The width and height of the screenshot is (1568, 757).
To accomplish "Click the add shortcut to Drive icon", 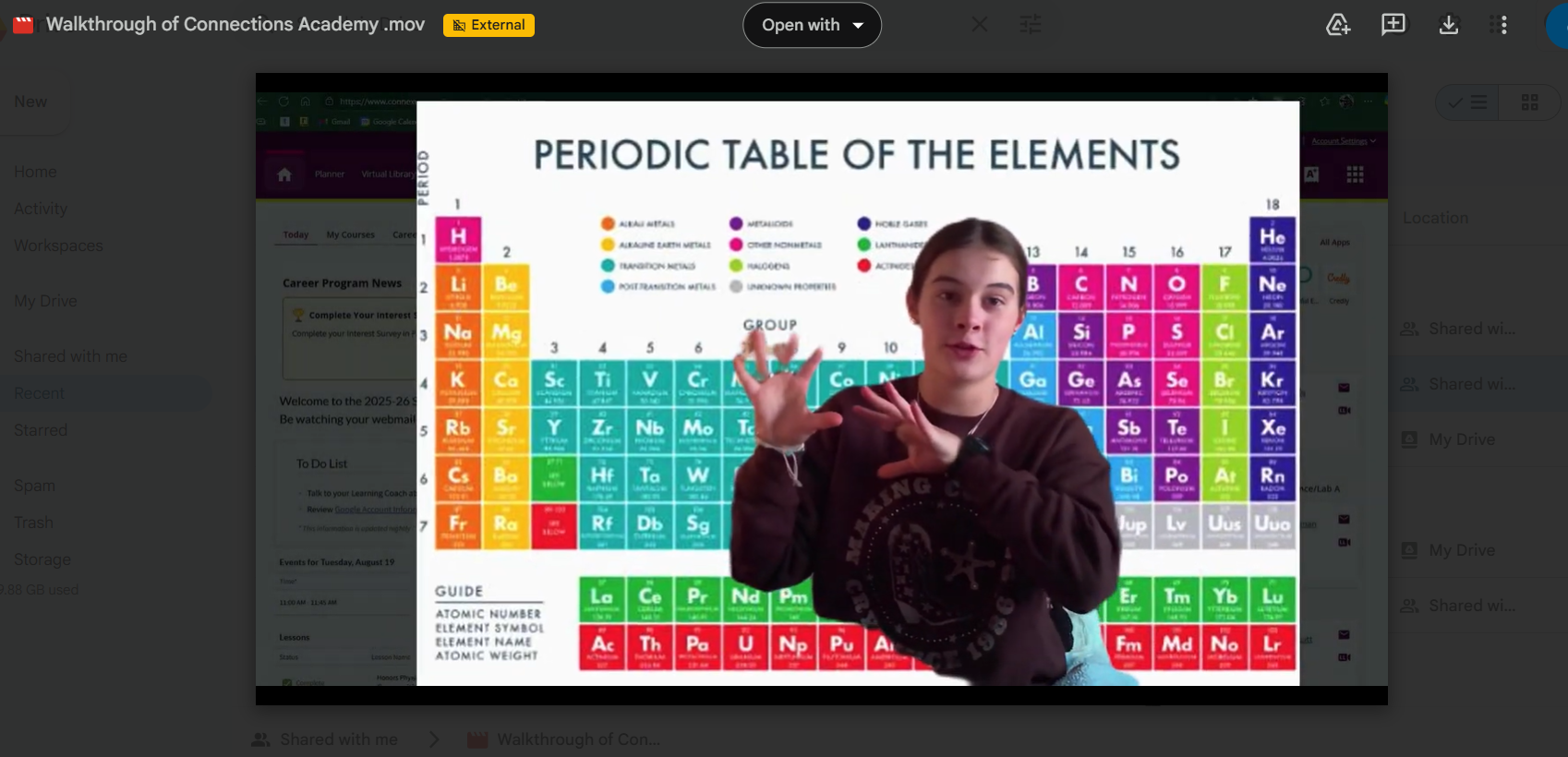I will click(1338, 25).
